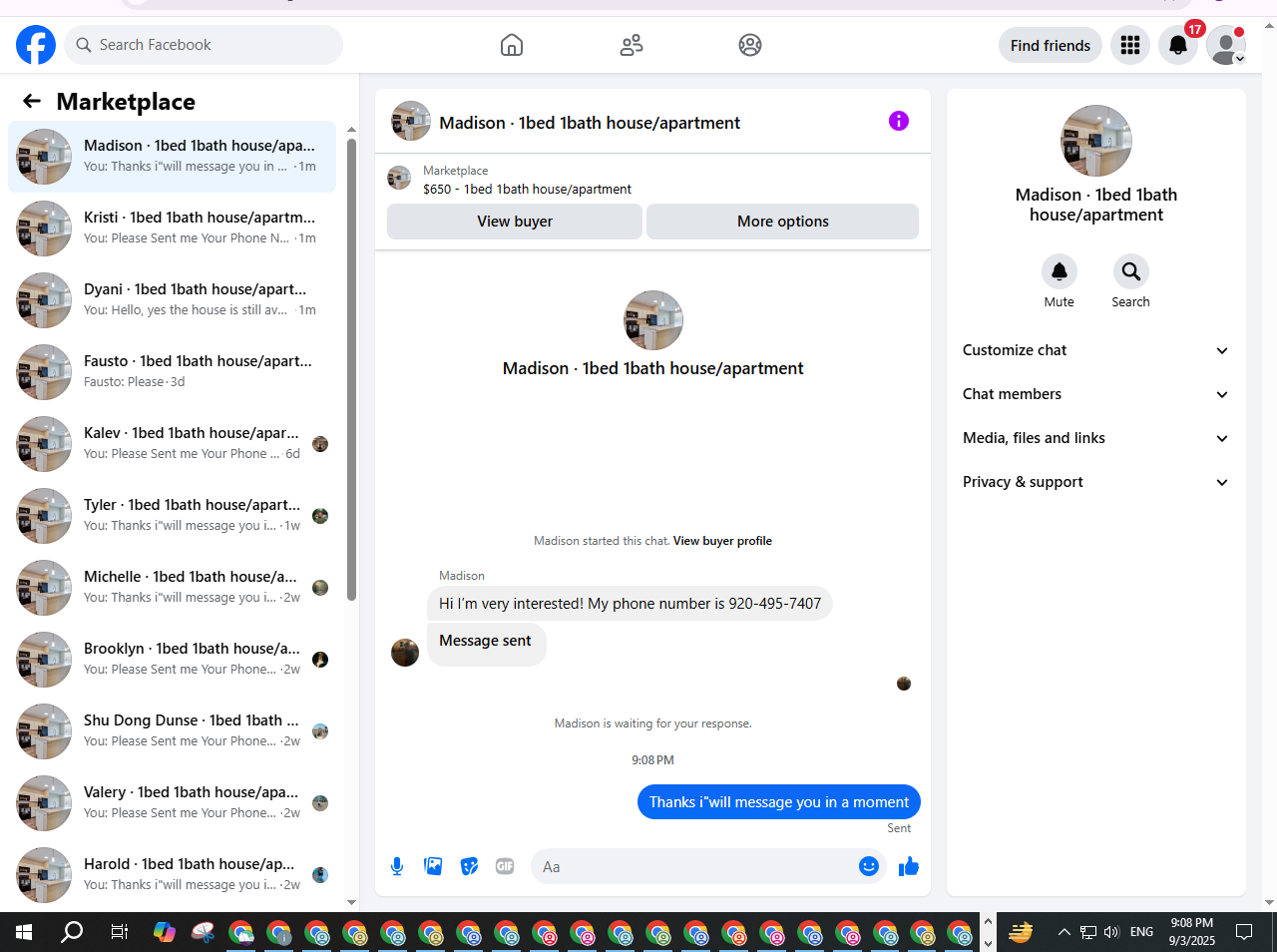Click the conversation list scrollbar
This screenshot has height=952, width=1277.
point(351,369)
